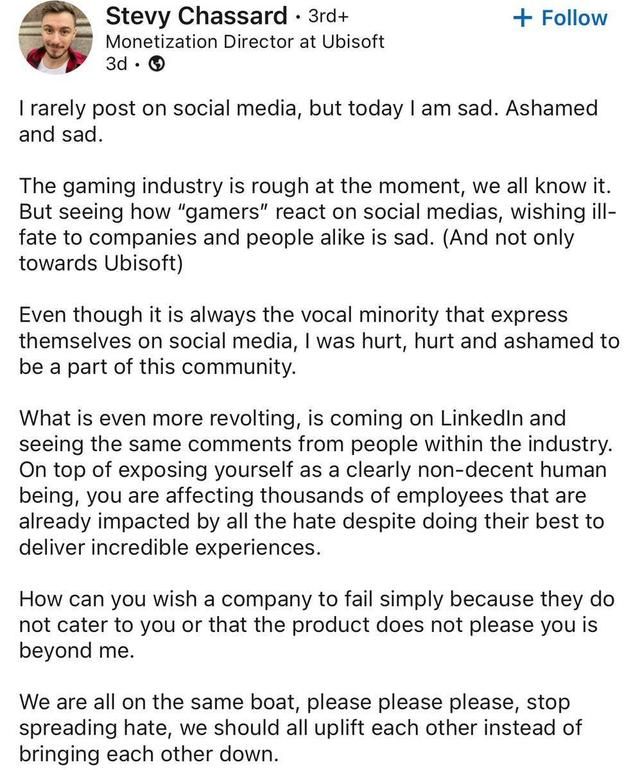This screenshot has width=640, height=770.
Task: Click the globe public visibility icon
Action: [x=157, y=64]
